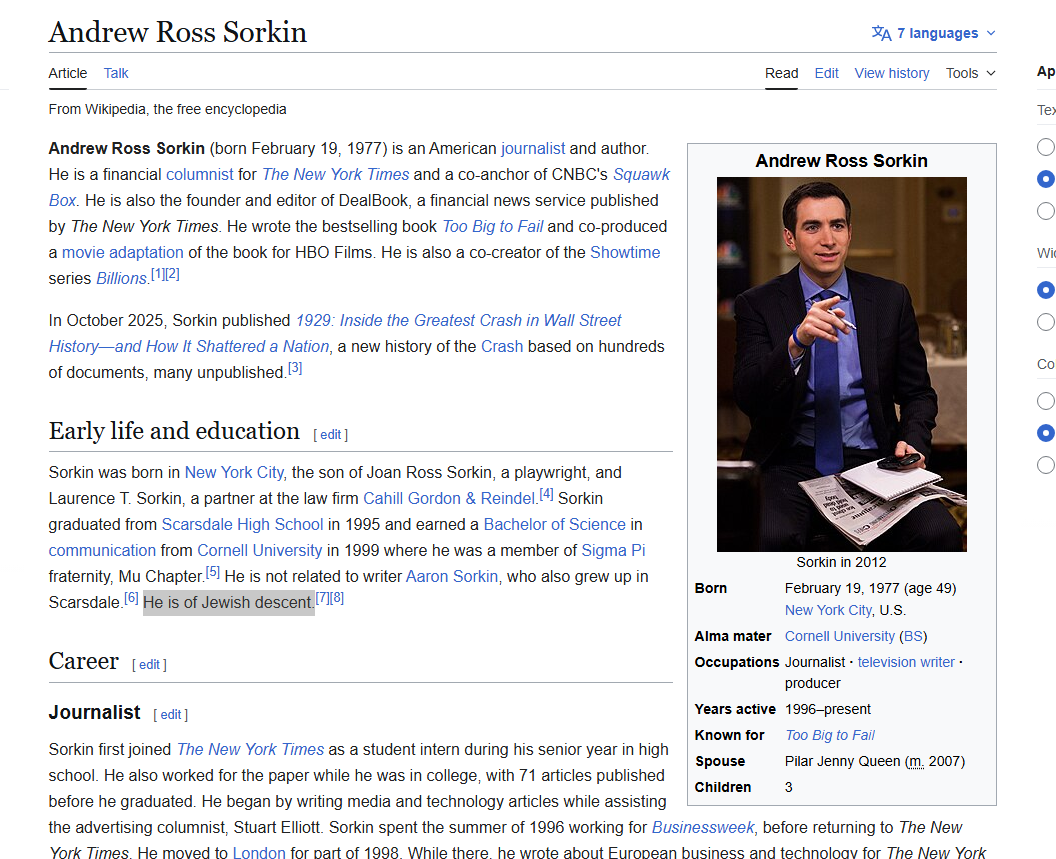Image resolution: width=1056 pixels, height=859 pixels.
Task: Open the Squawk Box link
Action: [x=641, y=174]
